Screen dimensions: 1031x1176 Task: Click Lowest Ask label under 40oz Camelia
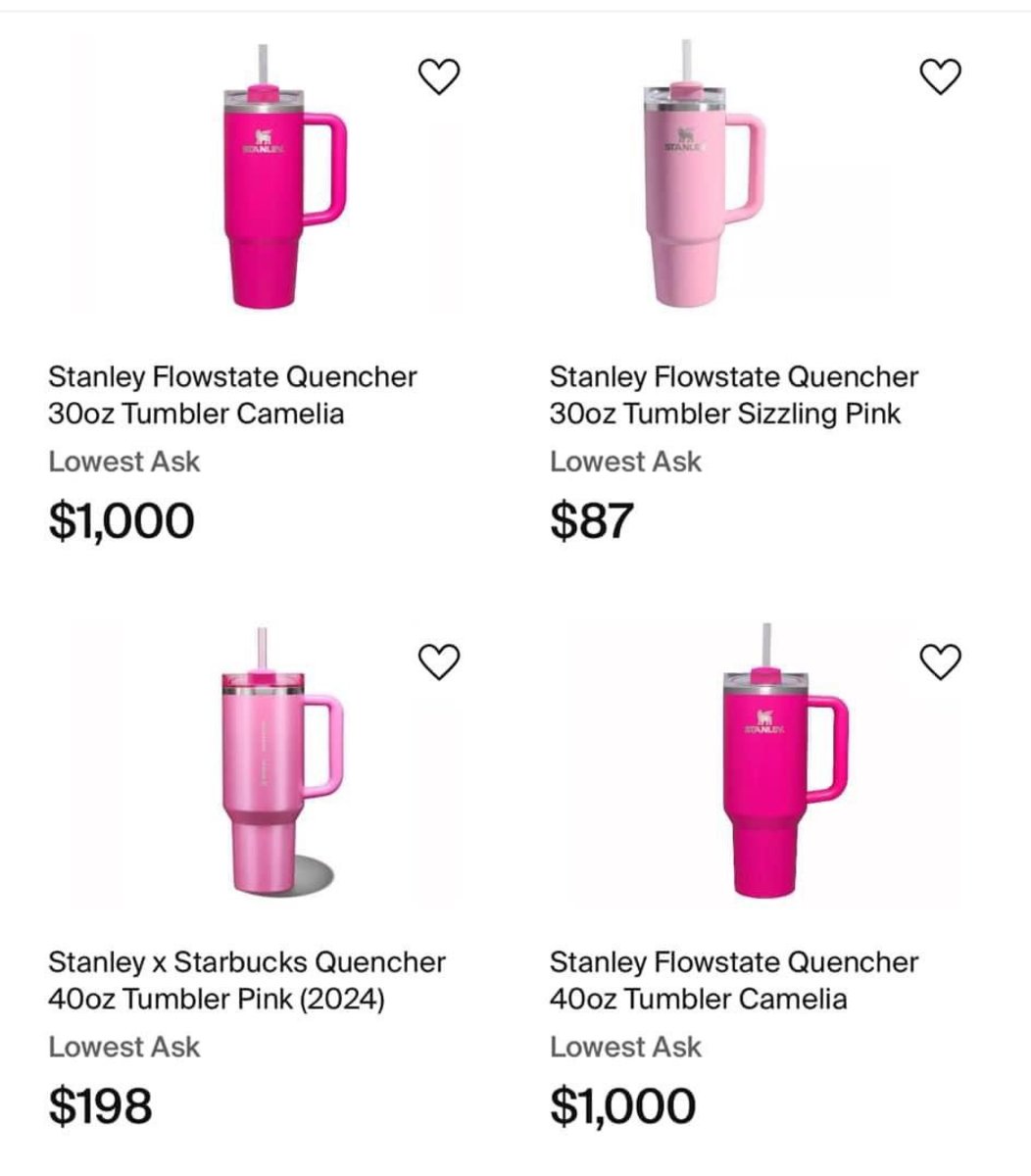coord(625,1048)
